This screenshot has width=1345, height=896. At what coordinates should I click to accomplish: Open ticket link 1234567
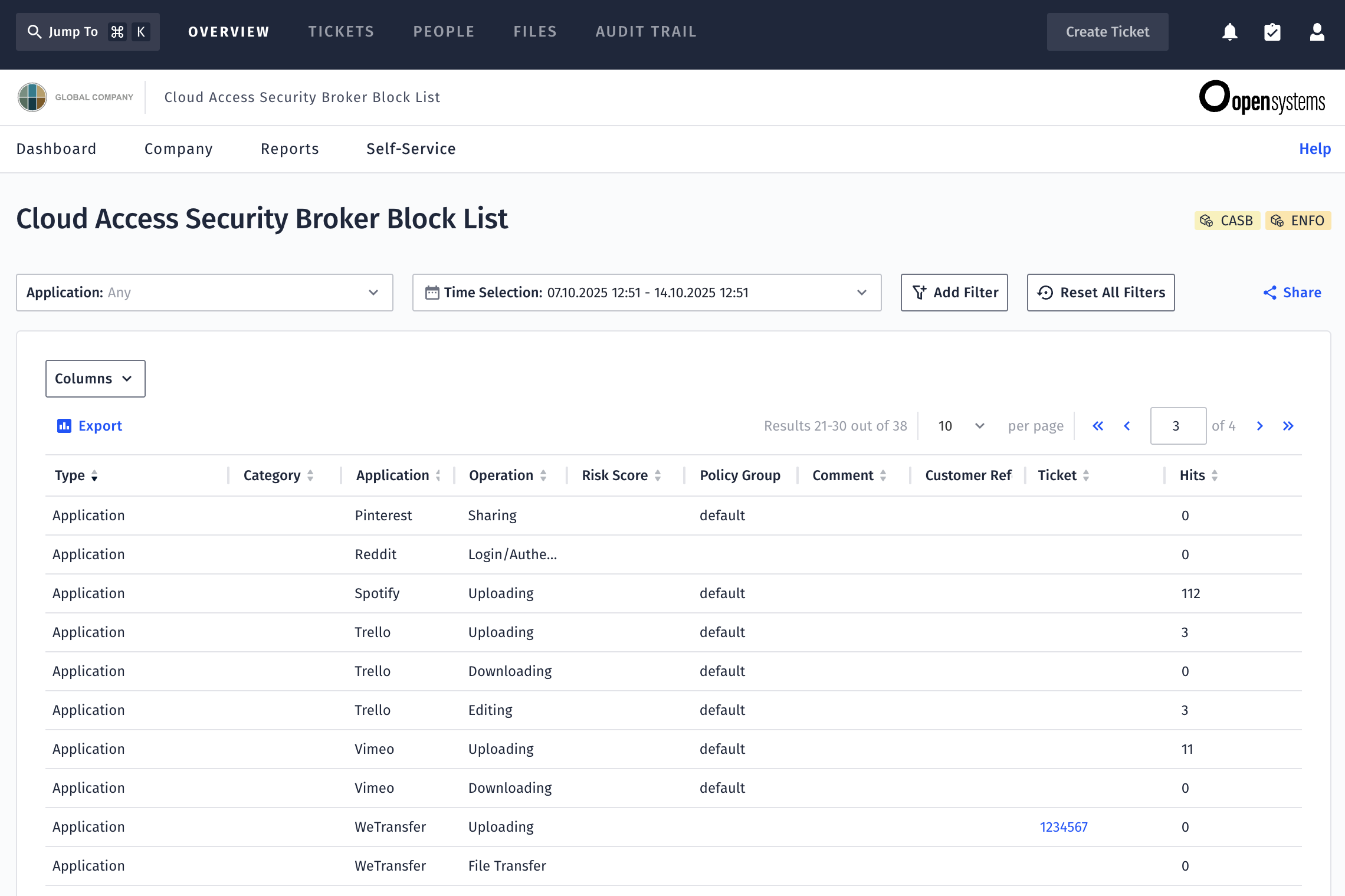[1063, 827]
